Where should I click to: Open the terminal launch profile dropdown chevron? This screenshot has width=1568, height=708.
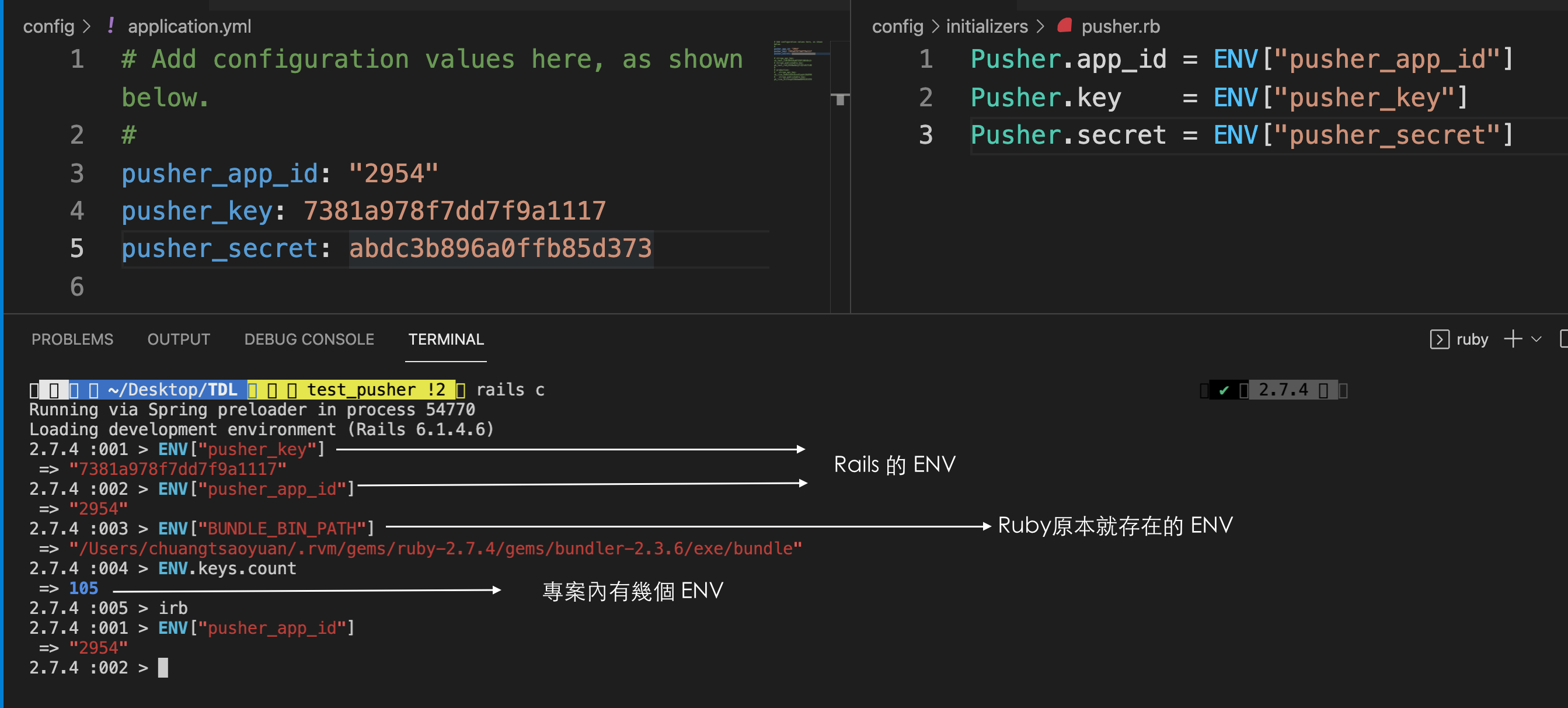tap(1536, 339)
